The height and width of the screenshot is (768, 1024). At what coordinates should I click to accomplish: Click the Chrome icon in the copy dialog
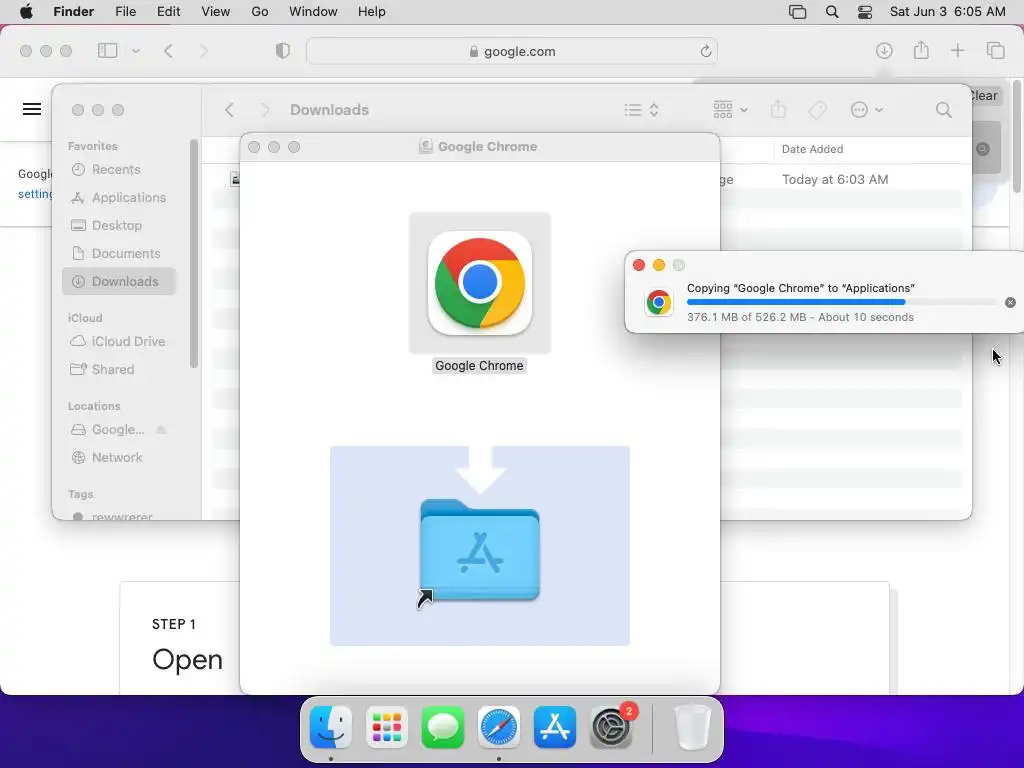658,302
